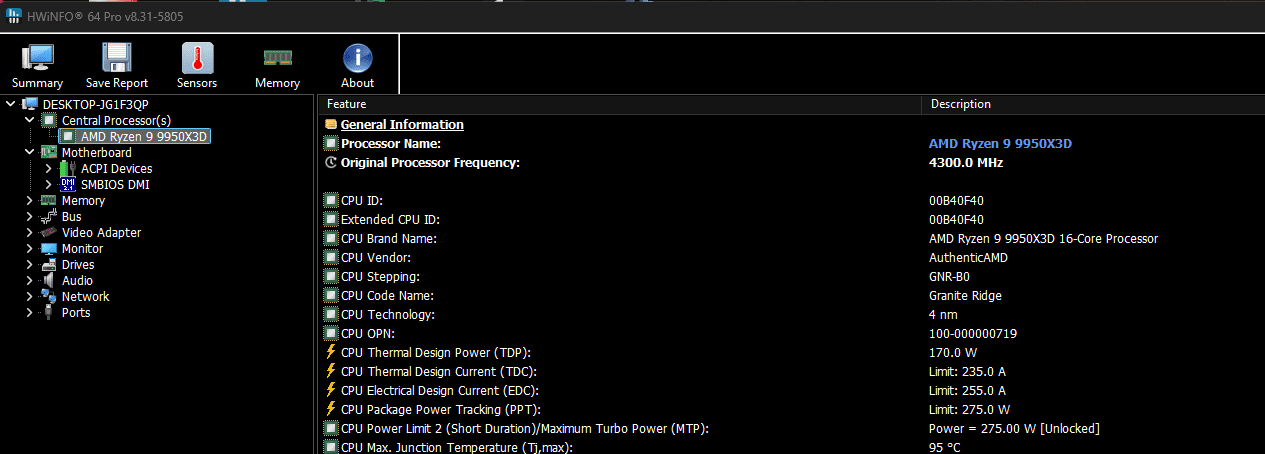This screenshot has width=1265, height=454.
Task: Select Bus in the device tree
Action: [x=71, y=216]
